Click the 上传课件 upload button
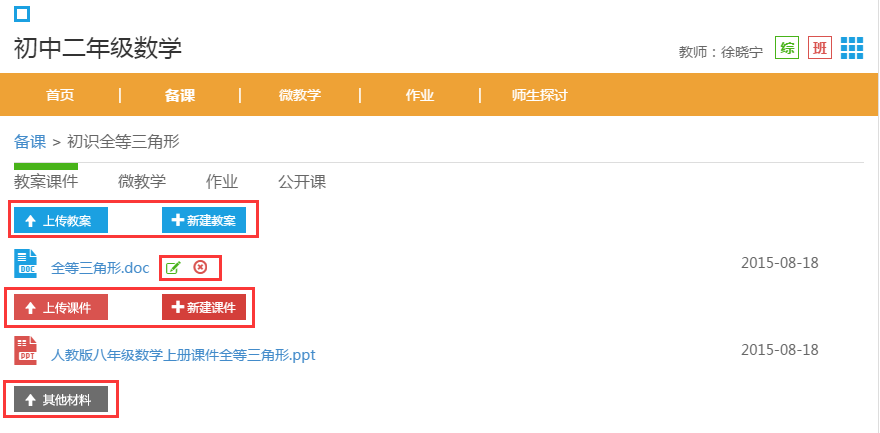This screenshot has height=433, width=880. pos(61,307)
